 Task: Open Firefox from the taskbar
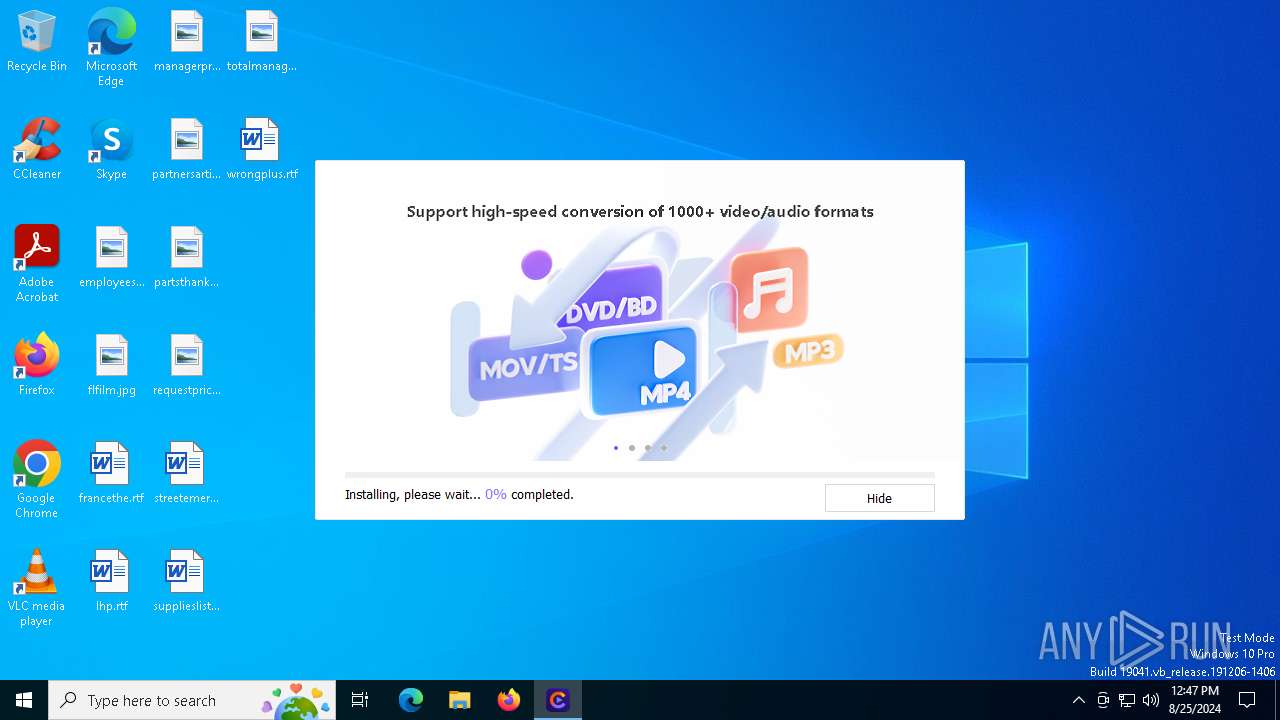tap(508, 700)
